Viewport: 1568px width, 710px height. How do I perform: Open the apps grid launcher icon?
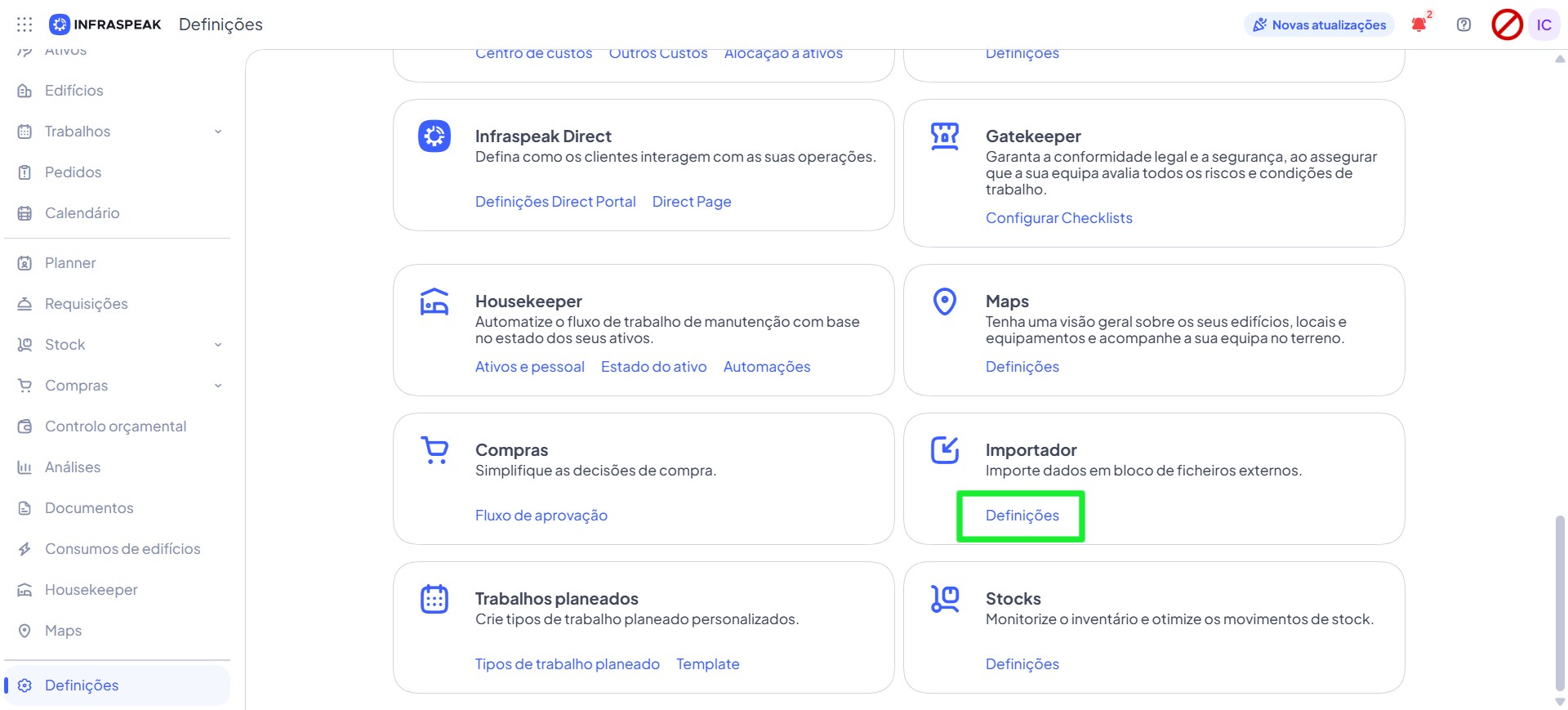tap(24, 25)
